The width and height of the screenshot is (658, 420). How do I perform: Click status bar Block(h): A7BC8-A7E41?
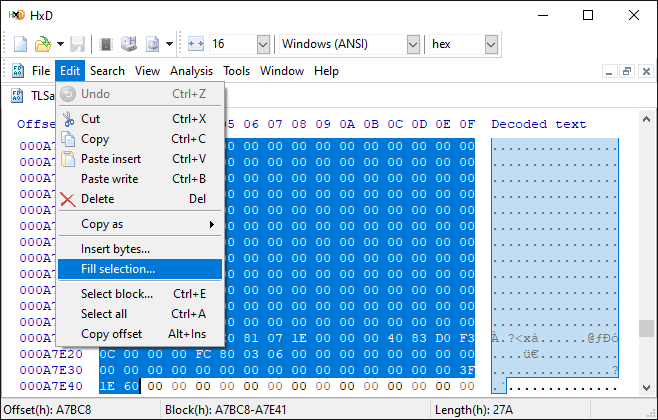[226, 410]
